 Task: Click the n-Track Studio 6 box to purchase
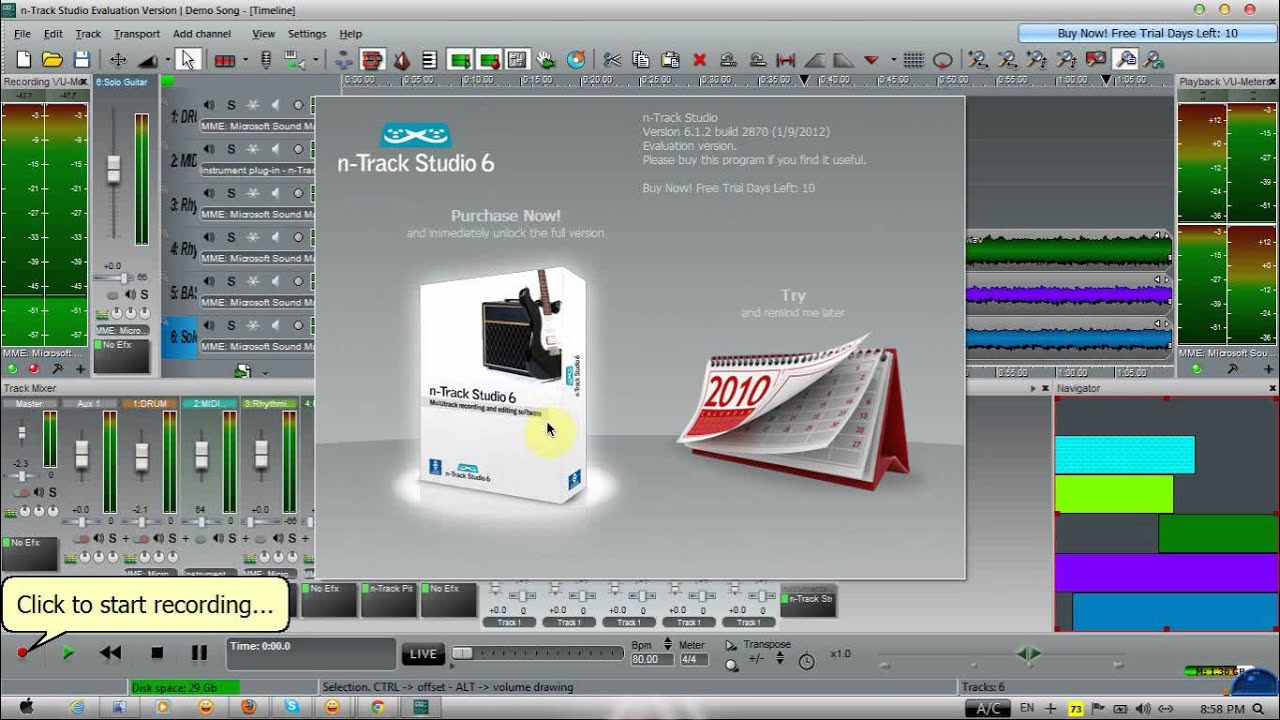pos(503,385)
